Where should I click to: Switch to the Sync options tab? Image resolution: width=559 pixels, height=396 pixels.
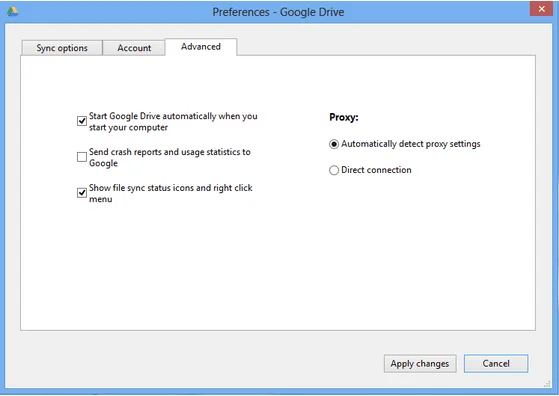point(62,48)
